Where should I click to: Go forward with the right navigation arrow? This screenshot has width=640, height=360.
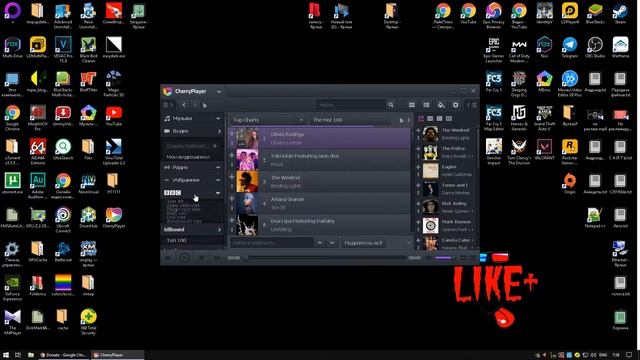tap(194, 105)
